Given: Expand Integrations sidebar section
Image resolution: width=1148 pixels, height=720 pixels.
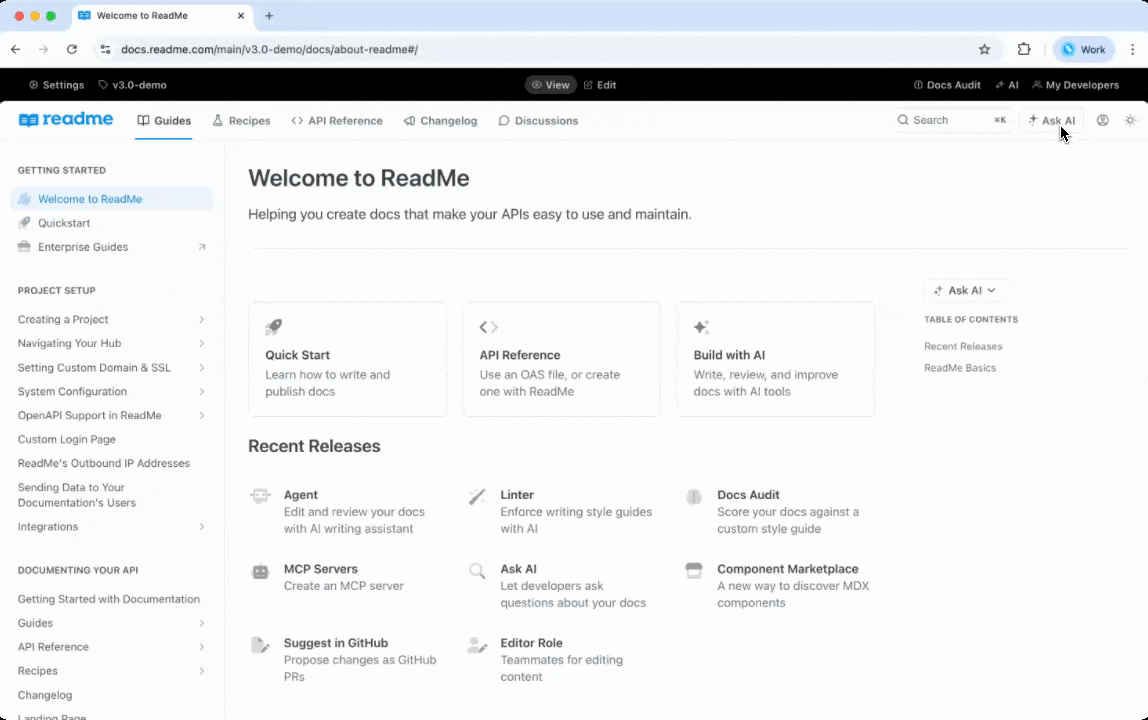Looking at the screenshot, I should (201, 527).
